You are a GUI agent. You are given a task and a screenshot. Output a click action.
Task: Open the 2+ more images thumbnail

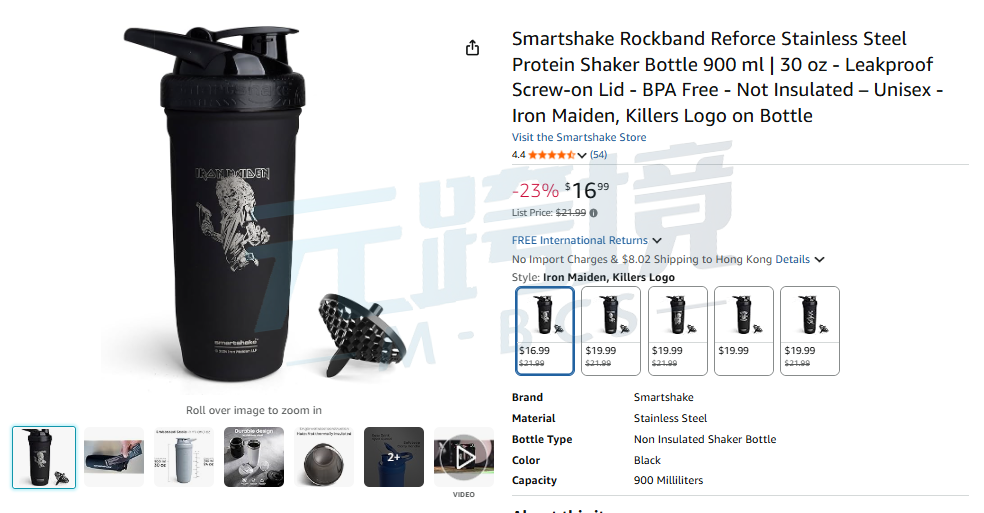point(394,457)
